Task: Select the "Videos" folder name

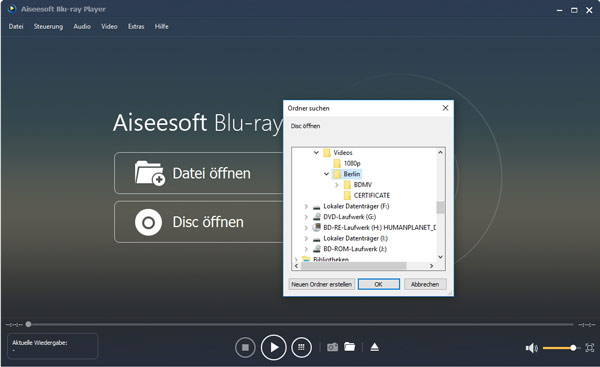Action: [x=343, y=153]
